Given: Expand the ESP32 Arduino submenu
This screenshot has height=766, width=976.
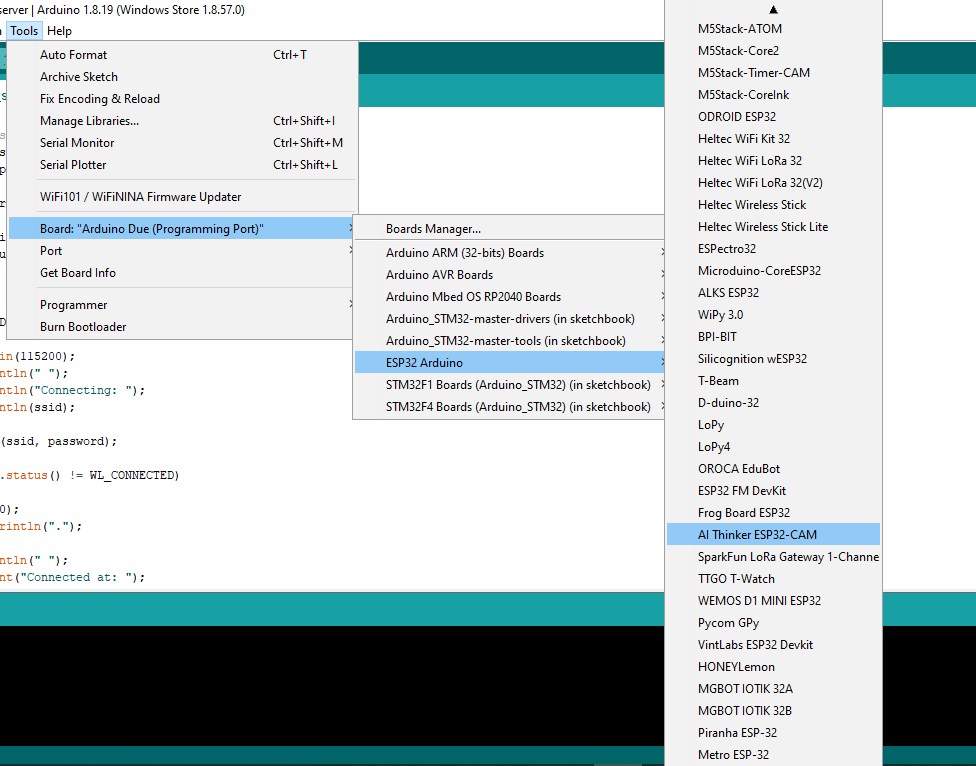Looking at the screenshot, I should 509,362.
